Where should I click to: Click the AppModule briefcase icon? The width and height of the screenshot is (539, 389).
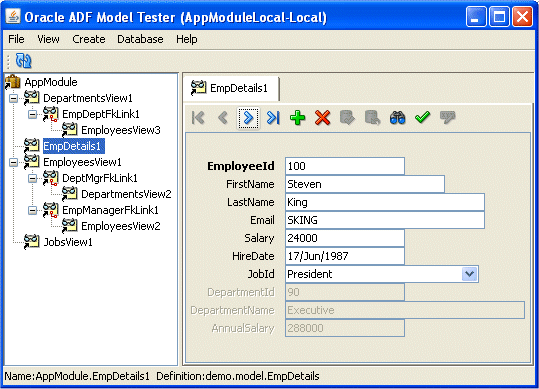13,82
